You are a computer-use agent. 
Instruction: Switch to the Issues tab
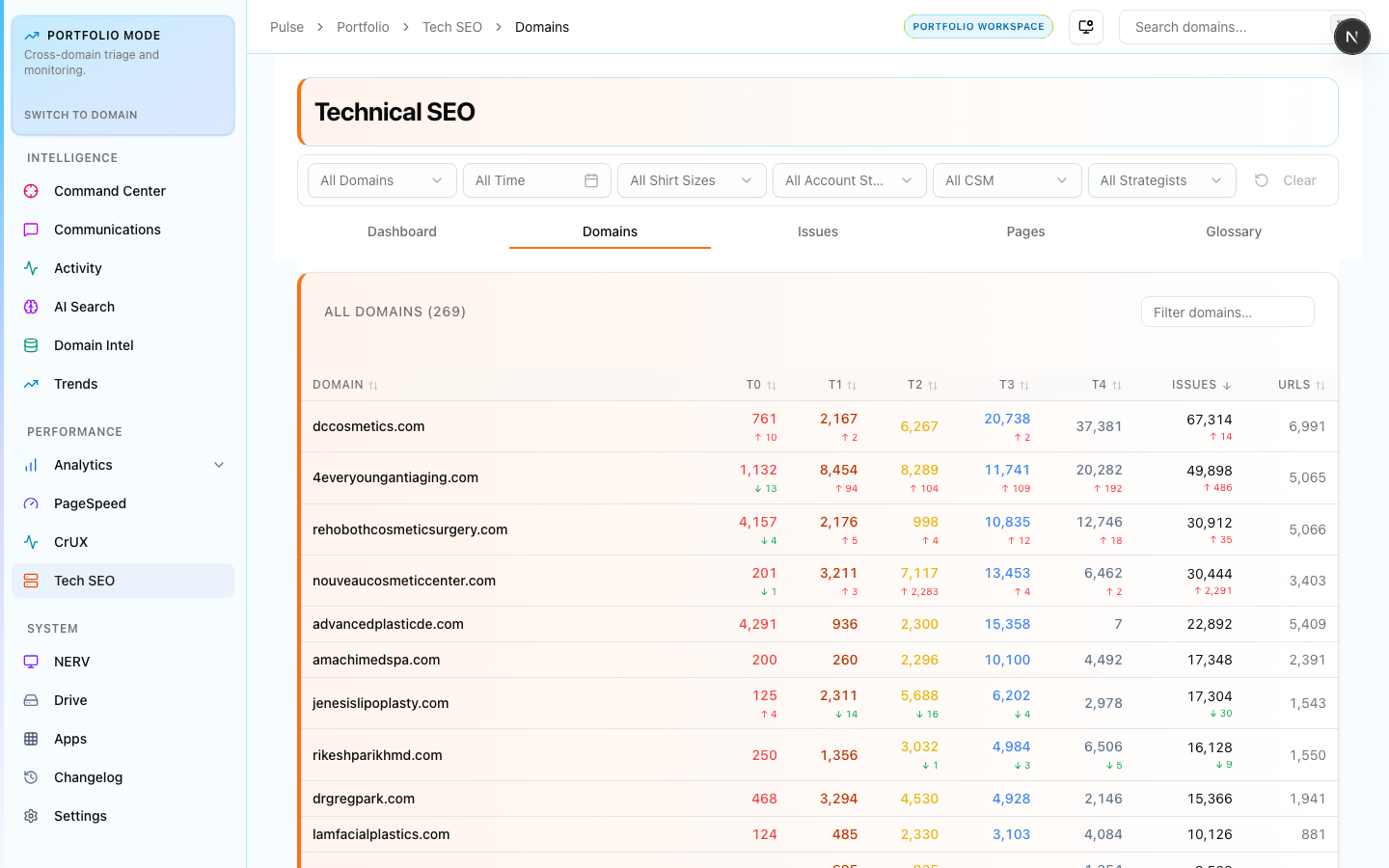pos(817,231)
